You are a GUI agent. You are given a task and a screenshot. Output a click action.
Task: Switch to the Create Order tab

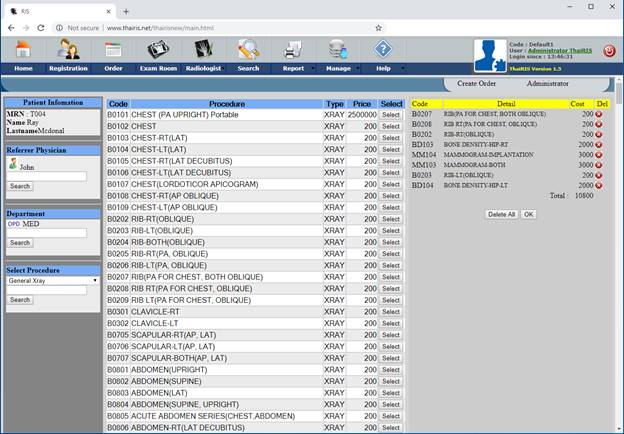tap(476, 84)
